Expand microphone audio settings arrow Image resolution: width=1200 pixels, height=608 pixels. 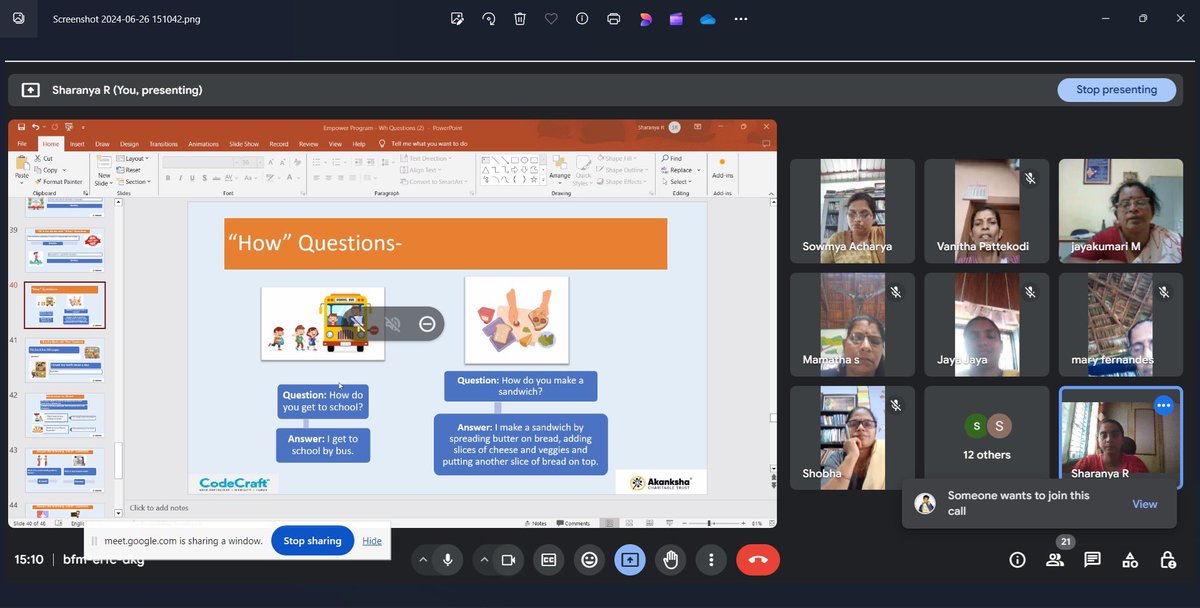click(423, 560)
